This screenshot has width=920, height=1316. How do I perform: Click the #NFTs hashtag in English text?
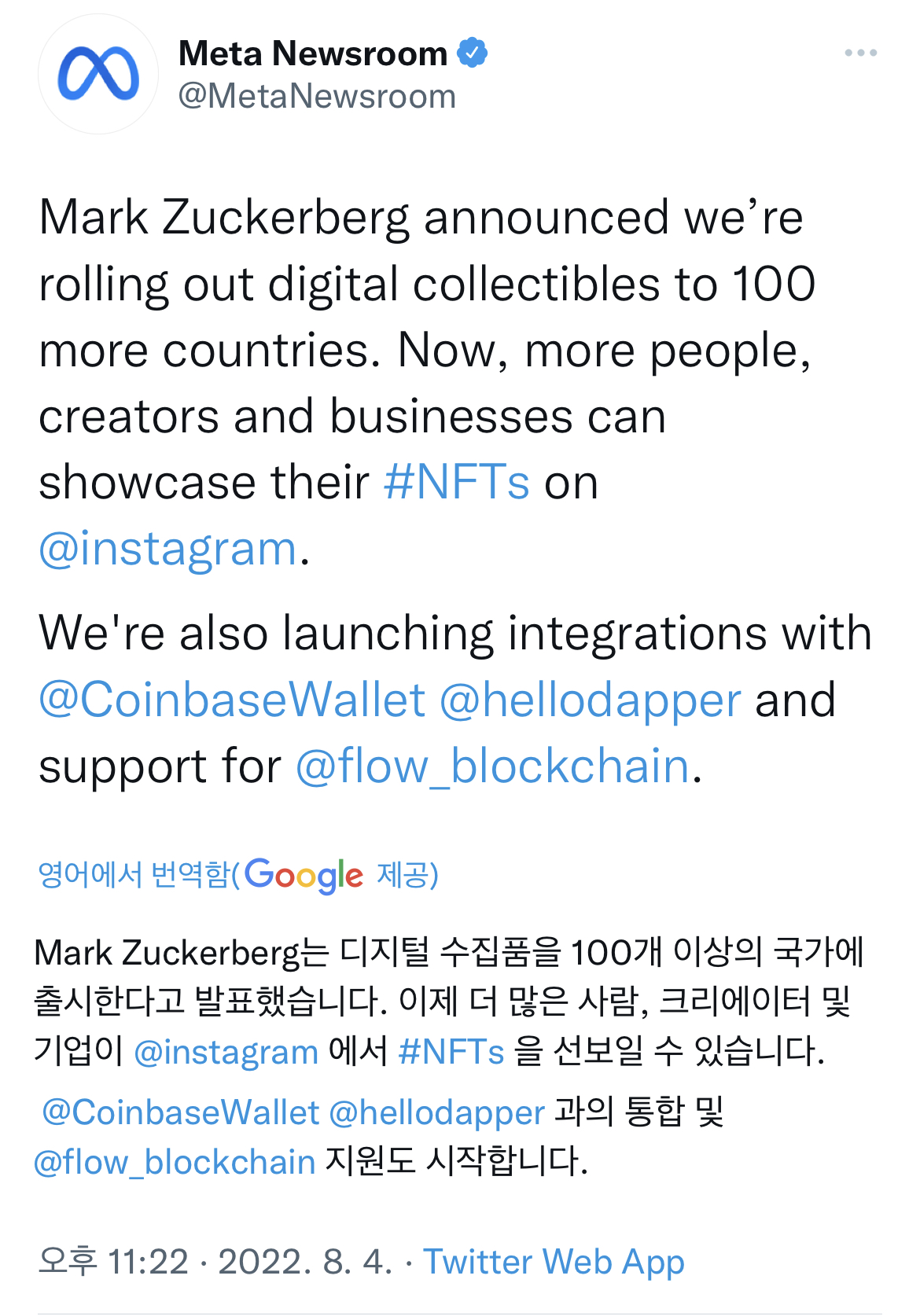point(457,482)
